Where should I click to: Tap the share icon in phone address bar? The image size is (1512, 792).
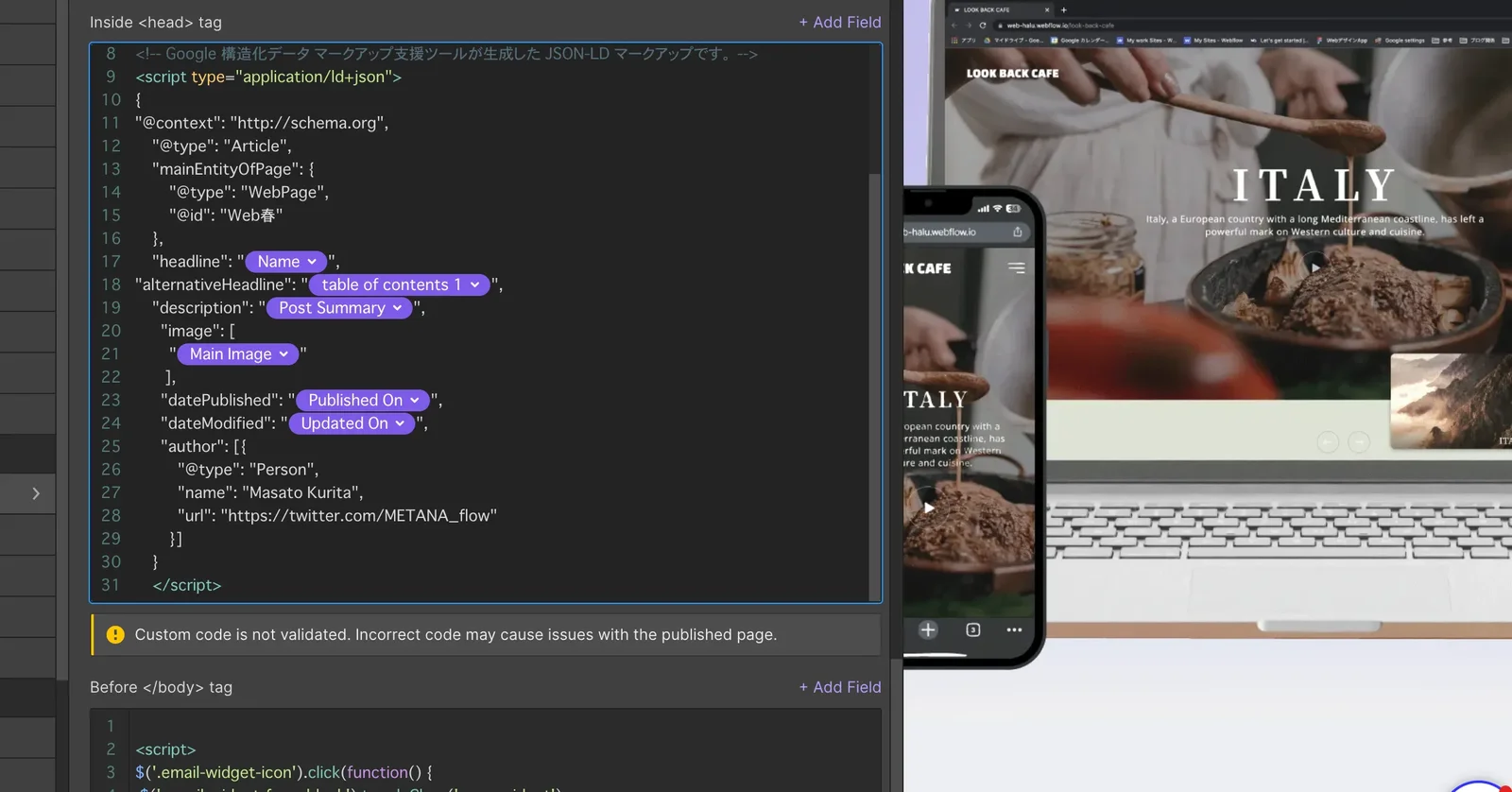[1017, 232]
